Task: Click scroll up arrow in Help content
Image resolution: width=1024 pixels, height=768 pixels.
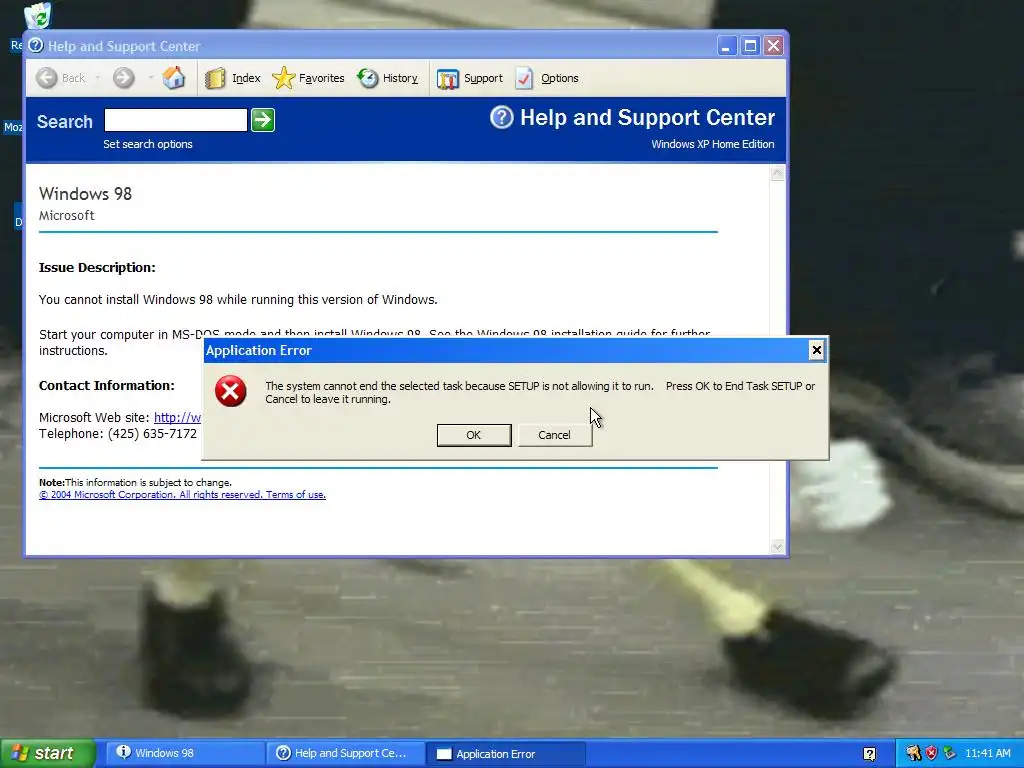Action: coord(777,173)
